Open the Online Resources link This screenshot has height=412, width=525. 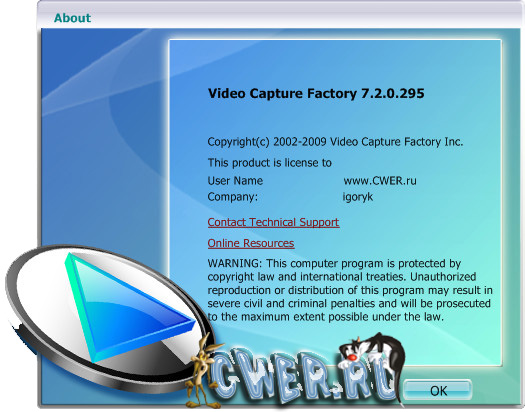[x=251, y=243]
